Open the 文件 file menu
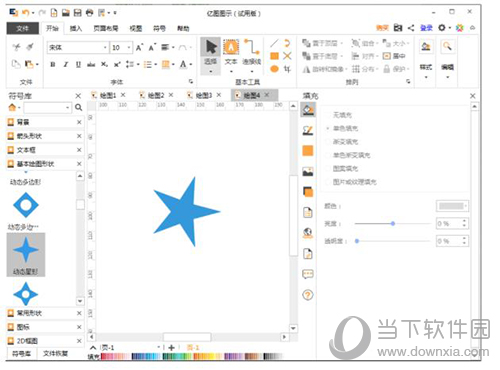 (x=22, y=28)
